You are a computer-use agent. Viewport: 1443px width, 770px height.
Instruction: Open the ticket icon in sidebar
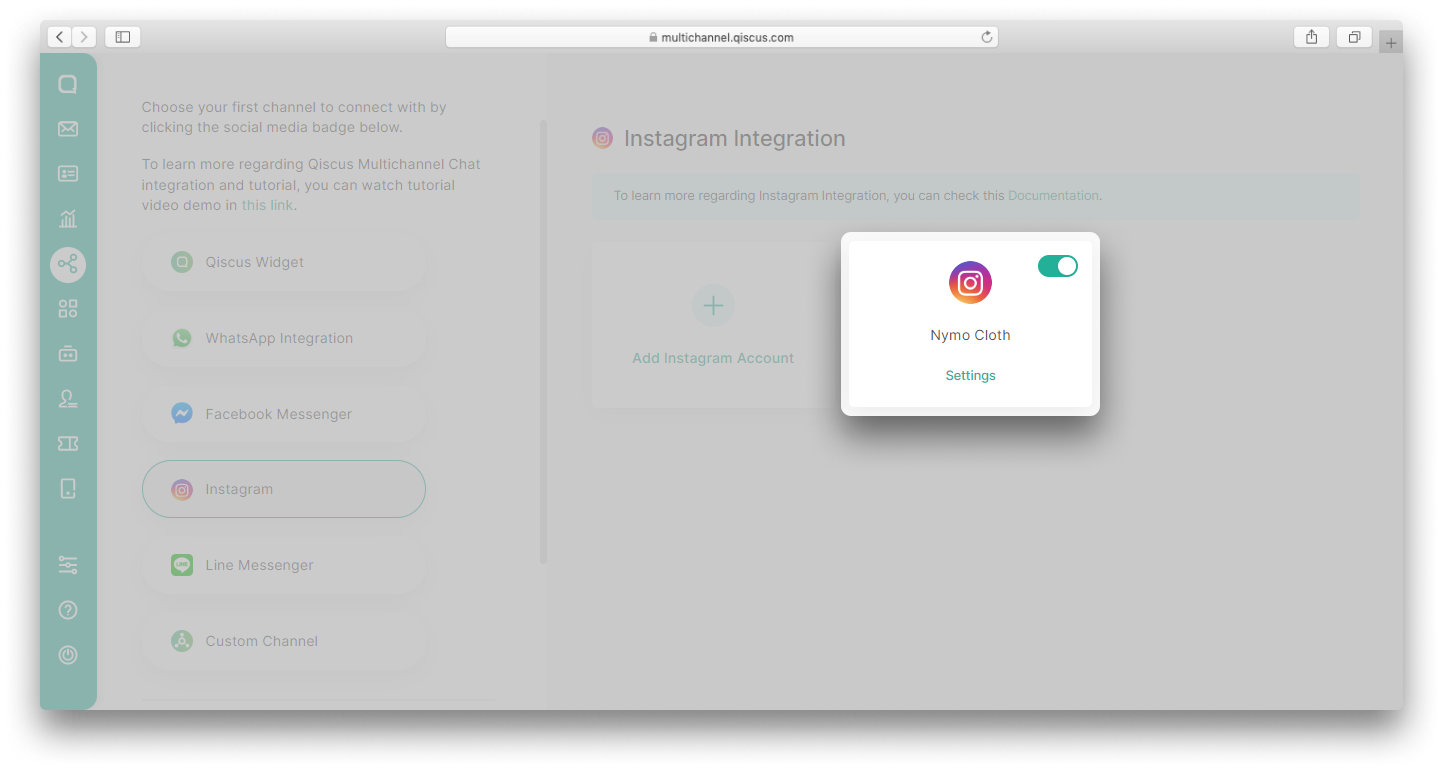coord(68,443)
